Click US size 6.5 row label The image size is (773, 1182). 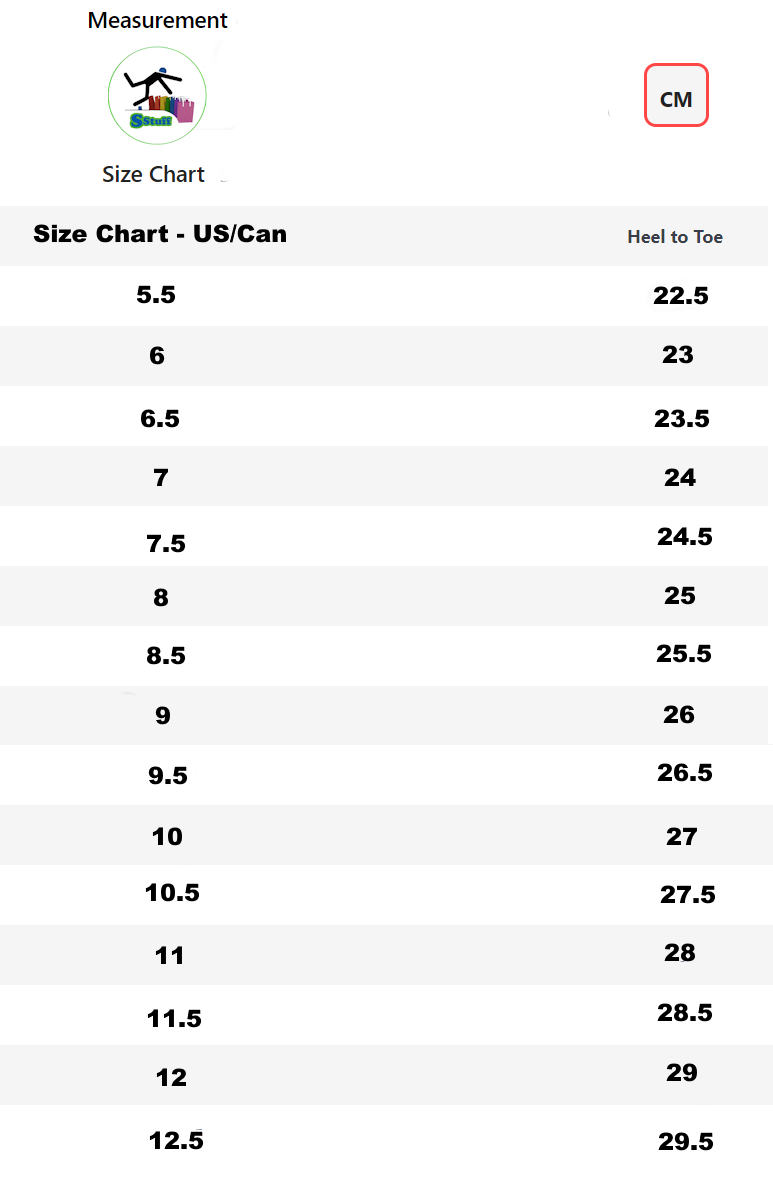[160, 418]
